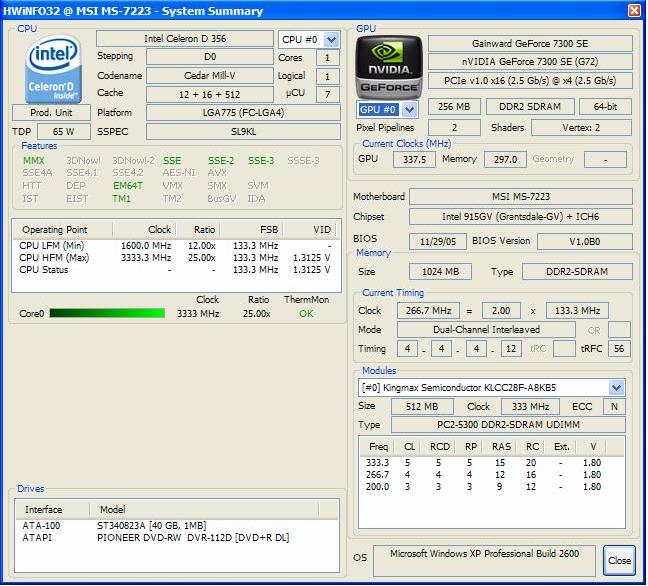The image size is (648, 586).
Task: Open the CPU #0 dropdown
Action: pyautogui.click(x=331, y=40)
